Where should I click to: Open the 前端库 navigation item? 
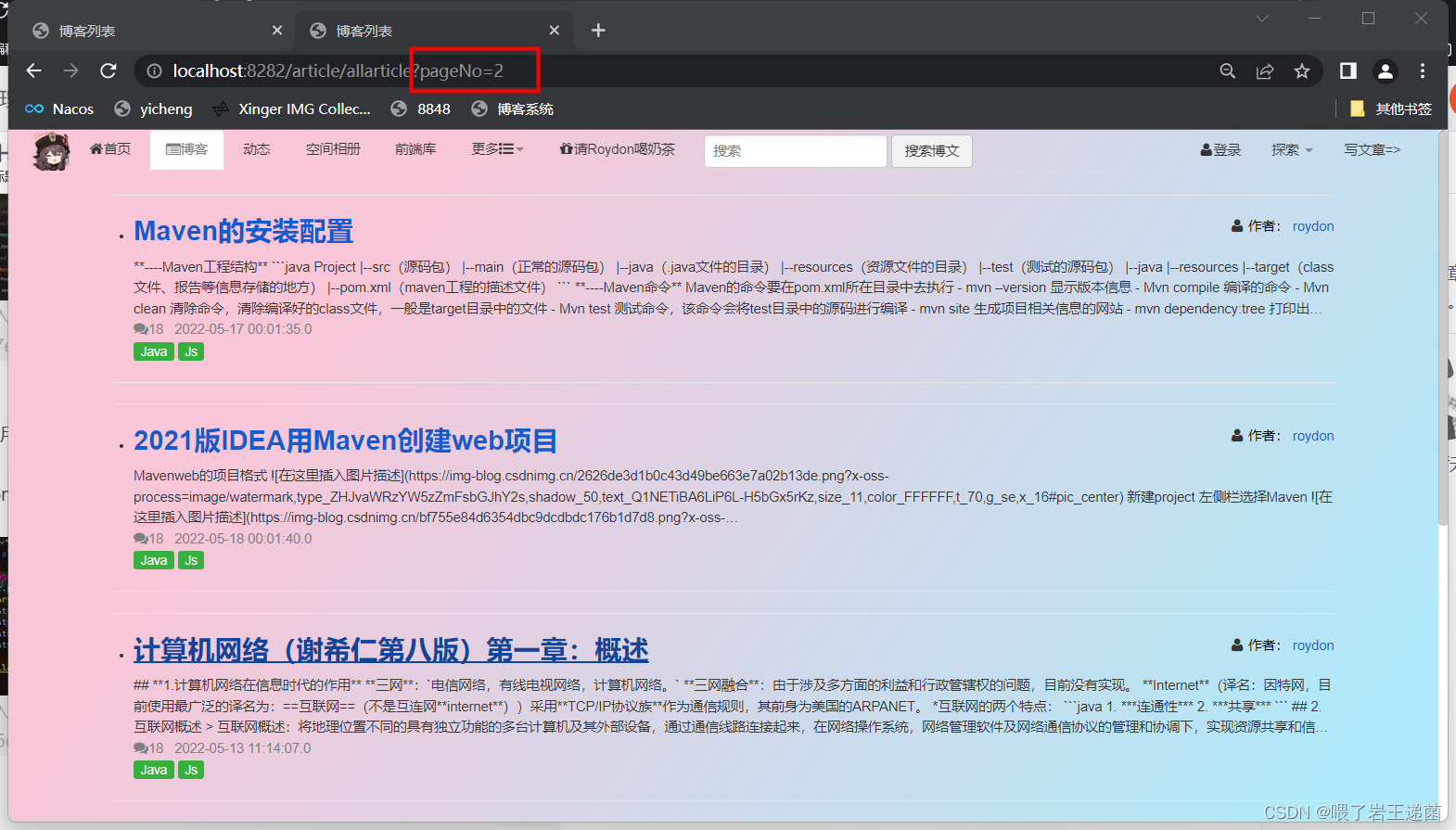(x=415, y=149)
